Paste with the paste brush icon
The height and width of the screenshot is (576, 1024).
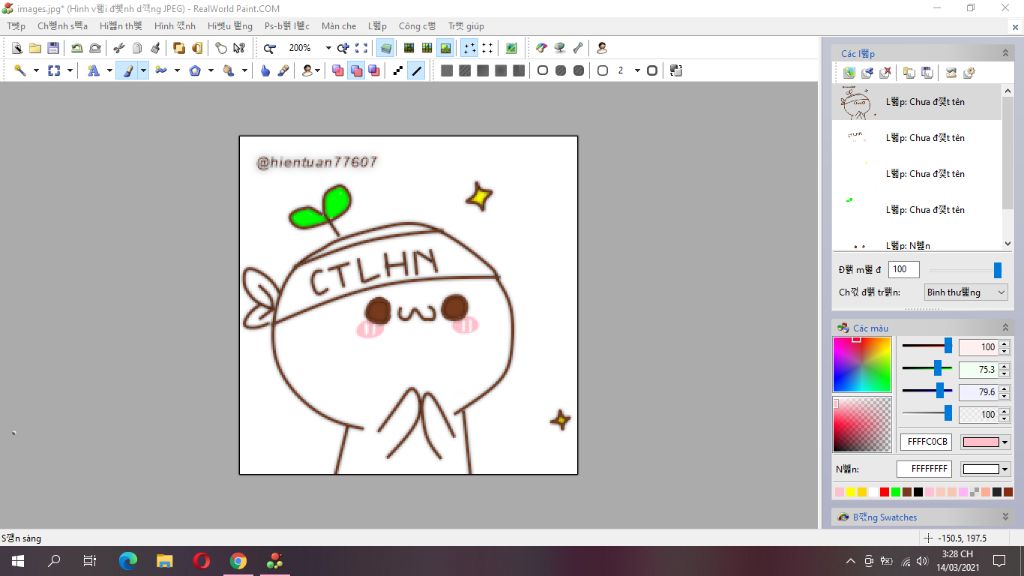[x=155, y=48]
